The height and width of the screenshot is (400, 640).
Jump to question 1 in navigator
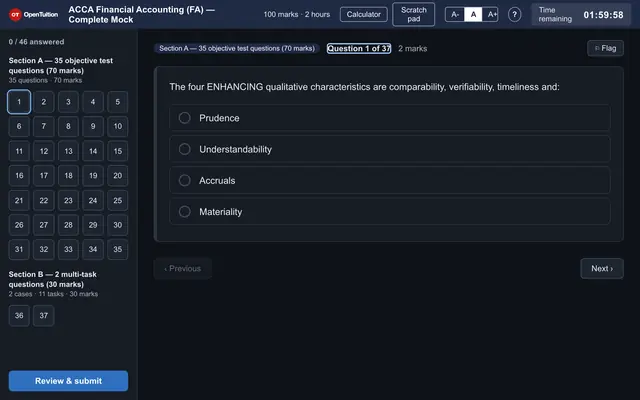point(19,102)
